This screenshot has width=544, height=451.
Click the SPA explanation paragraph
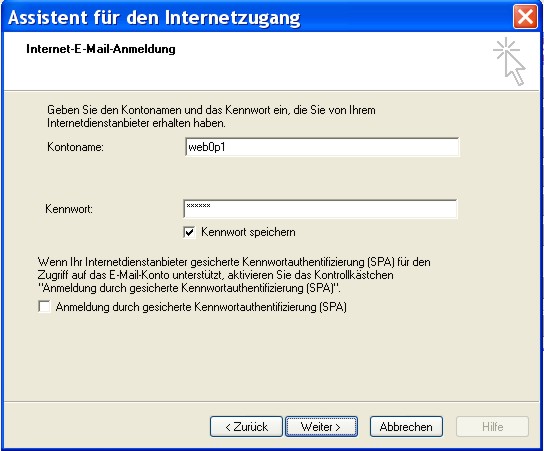[234, 275]
